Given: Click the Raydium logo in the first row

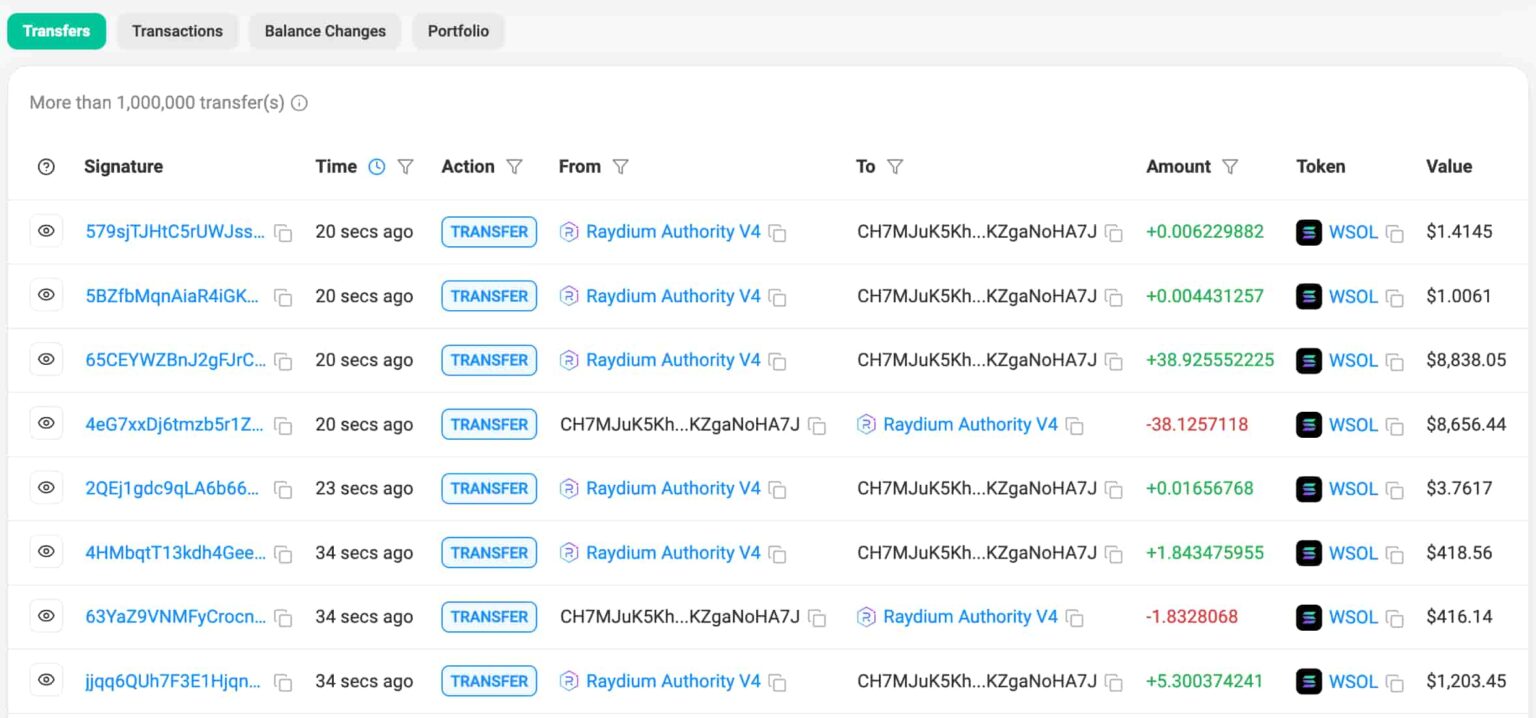Looking at the screenshot, I should tap(568, 231).
